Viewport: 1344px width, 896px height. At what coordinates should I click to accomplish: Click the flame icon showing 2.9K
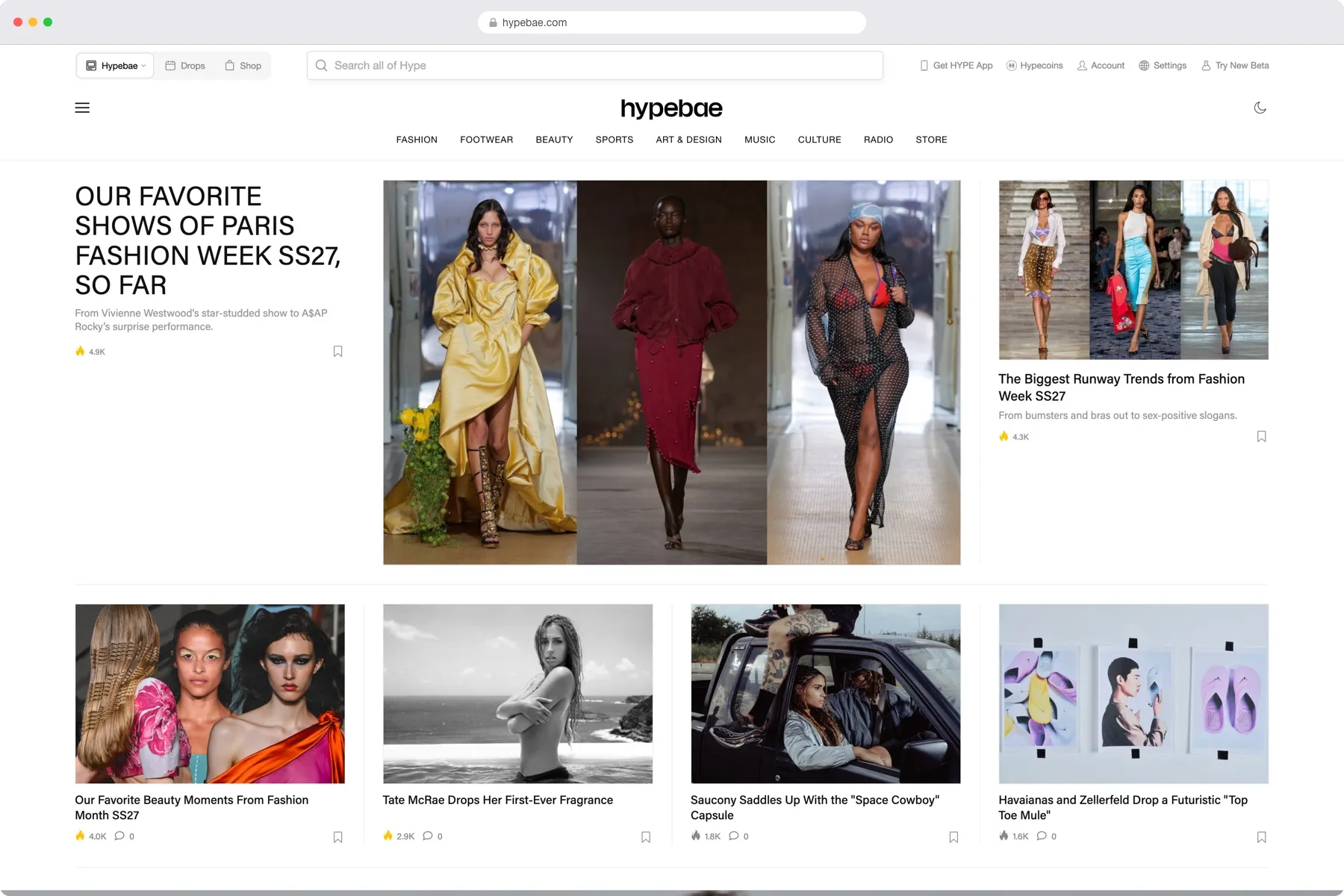tap(388, 836)
